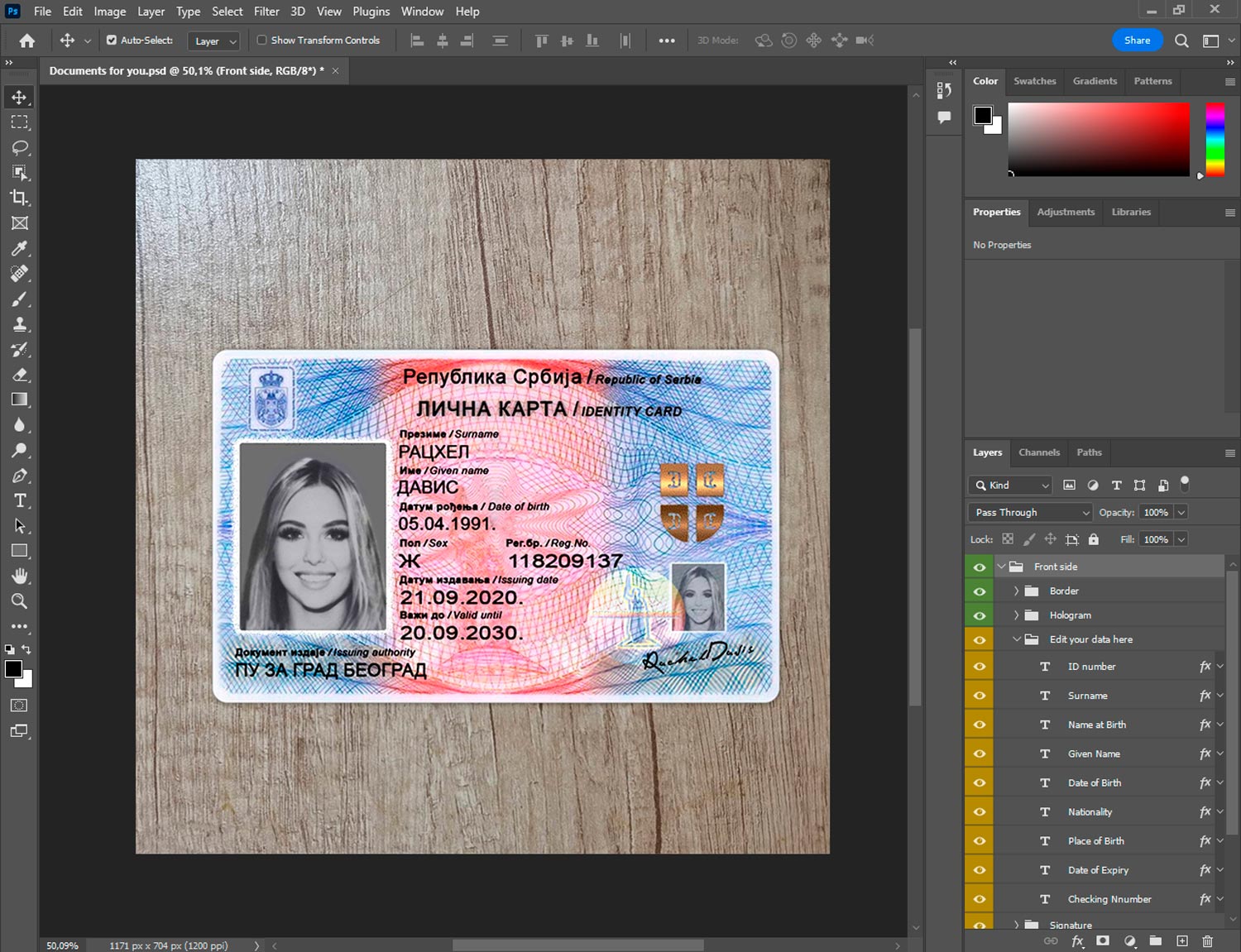Select the Horizontal Type tool
This screenshot has width=1241, height=952.
coord(20,500)
